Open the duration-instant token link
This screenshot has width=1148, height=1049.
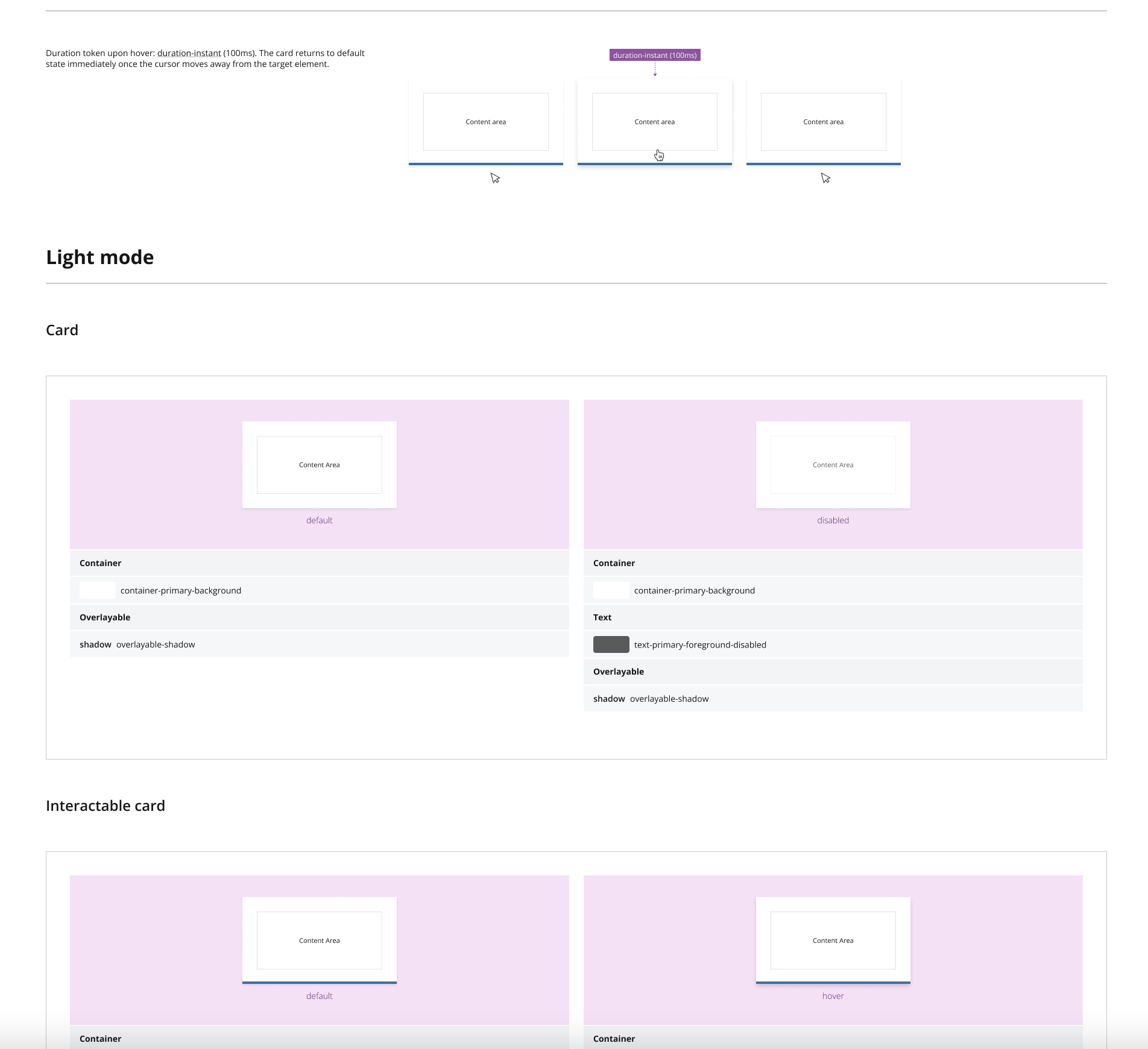click(x=188, y=53)
